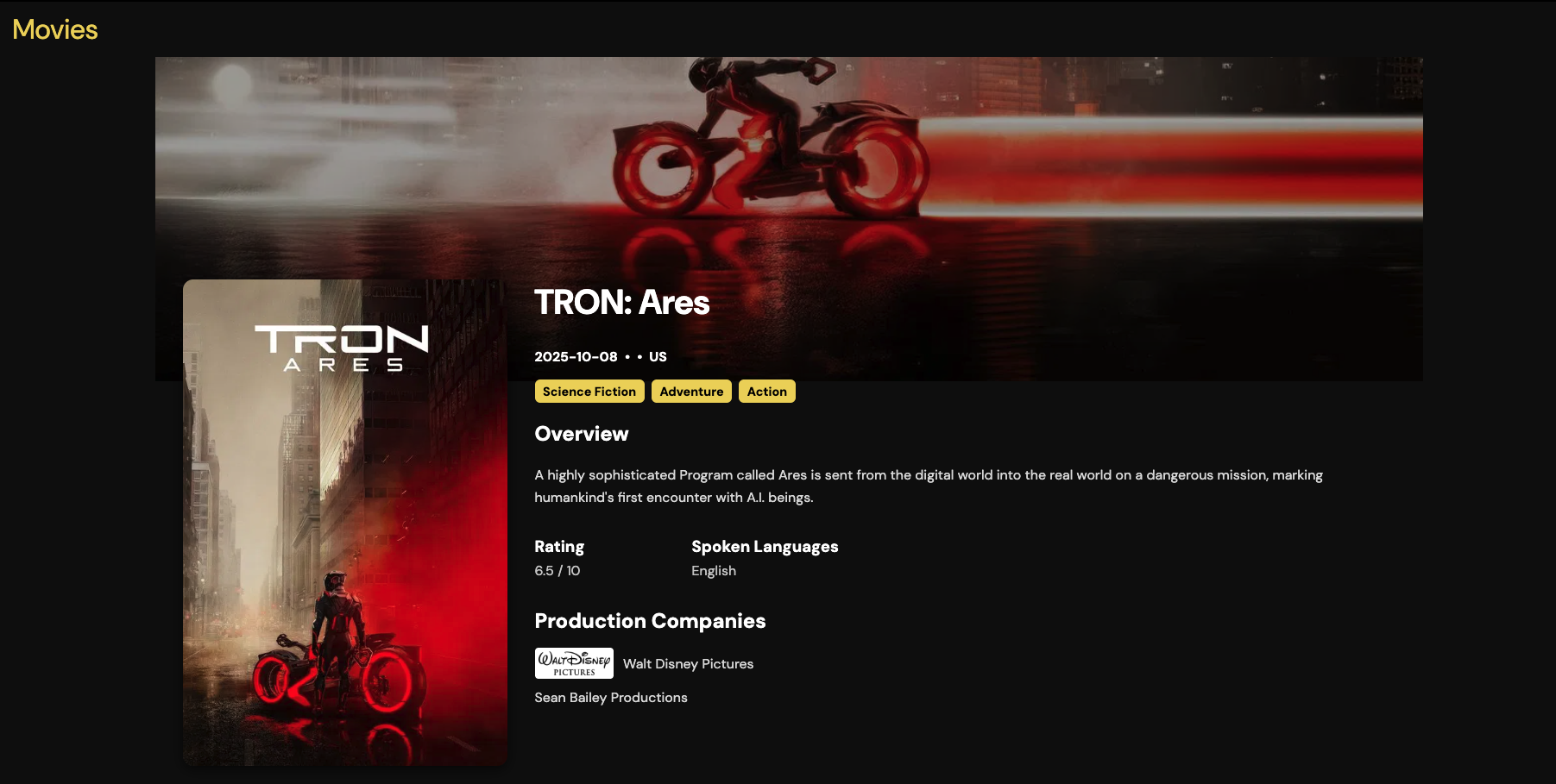Click the Production Companies heading
Image resolution: width=1556 pixels, height=784 pixels.
[650, 621]
